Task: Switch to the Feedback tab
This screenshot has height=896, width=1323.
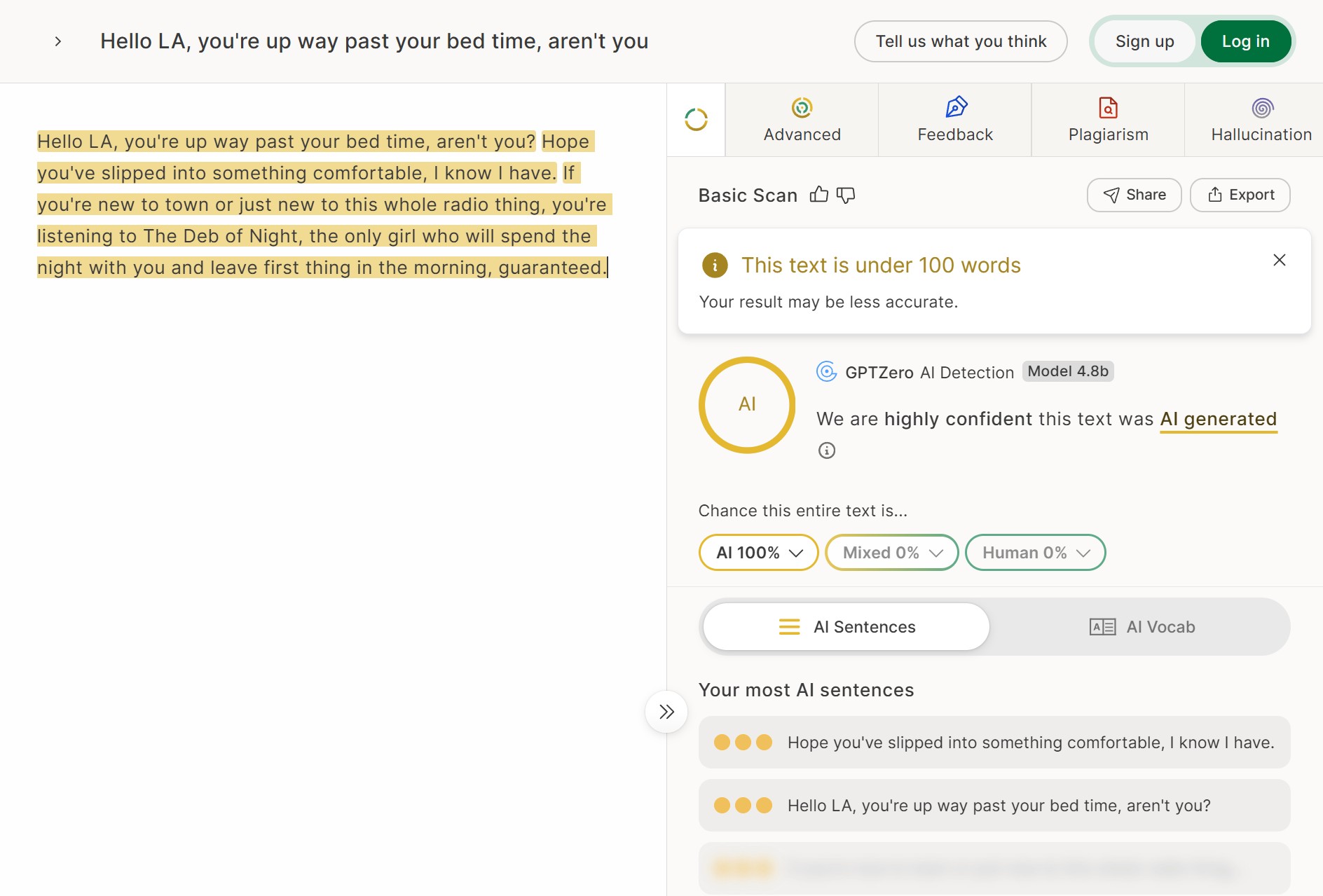Action: 955,120
